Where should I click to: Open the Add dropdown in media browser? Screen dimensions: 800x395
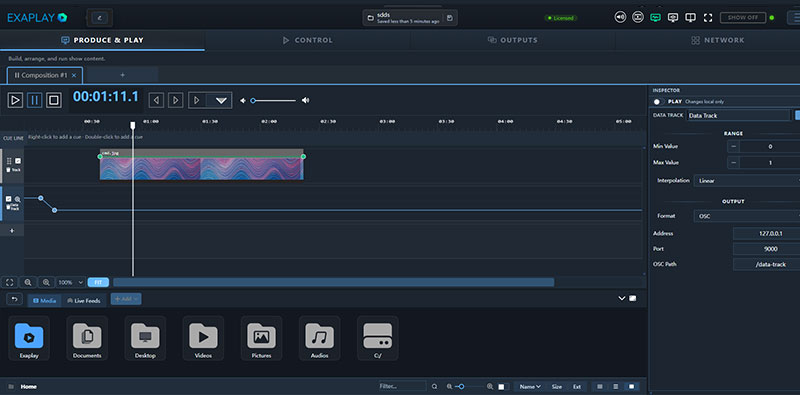(126, 299)
